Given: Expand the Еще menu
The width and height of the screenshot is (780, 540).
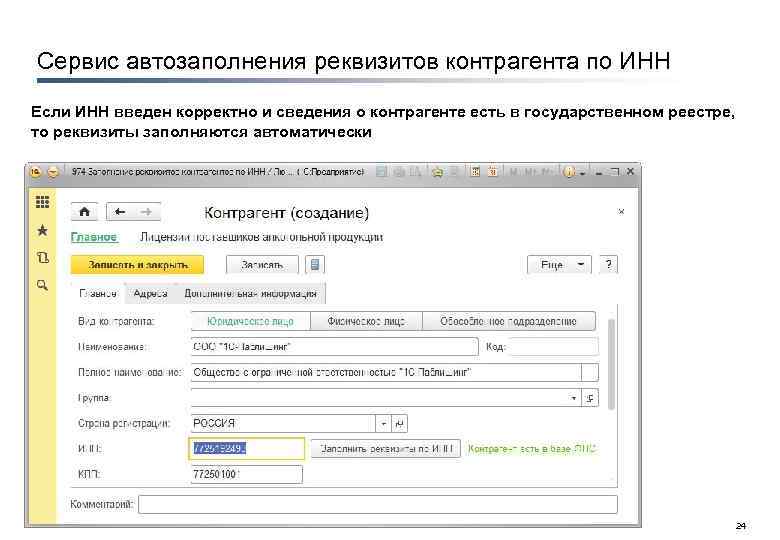Looking at the screenshot, I should [559, 265].
